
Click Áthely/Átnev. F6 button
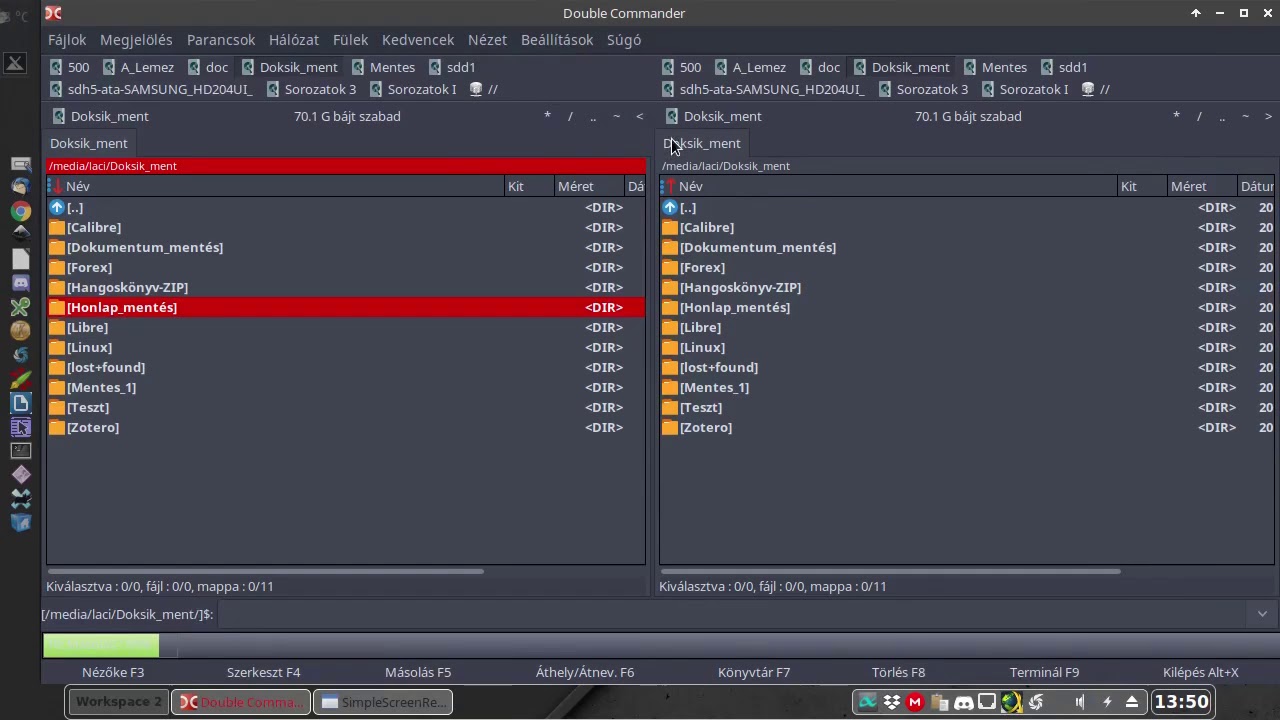(x=585, y=672)
